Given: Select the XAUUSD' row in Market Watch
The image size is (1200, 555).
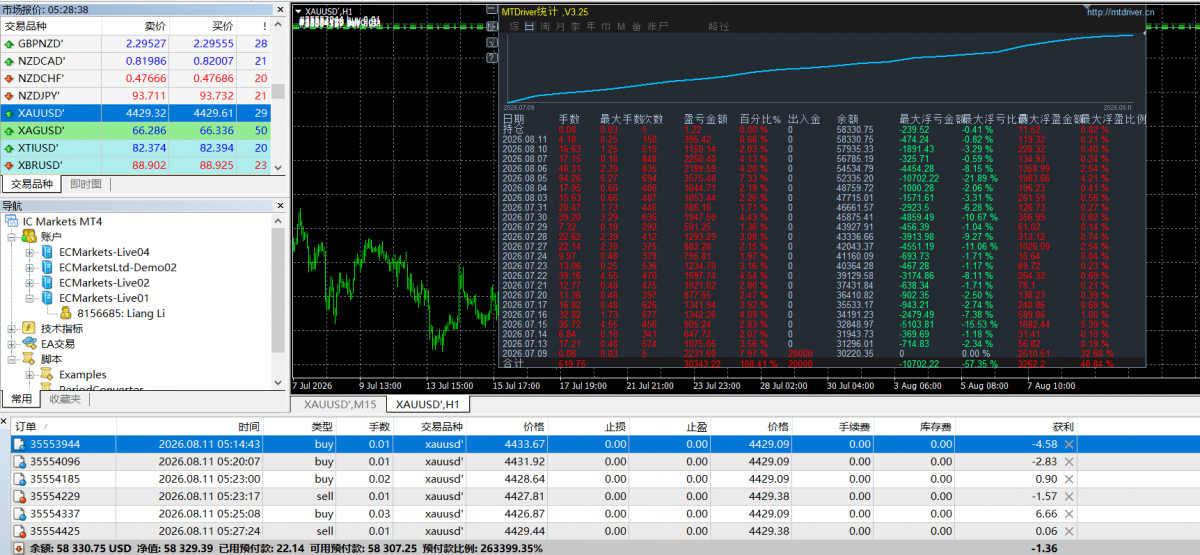Looking at the screenshot, I should (x=136, y=113).
